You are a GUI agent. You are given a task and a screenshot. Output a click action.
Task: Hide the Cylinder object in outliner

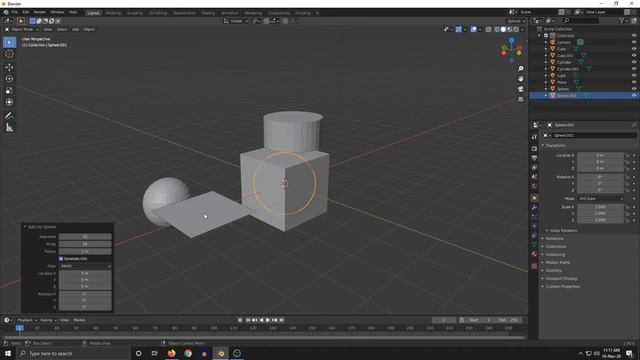pos(634,62)
